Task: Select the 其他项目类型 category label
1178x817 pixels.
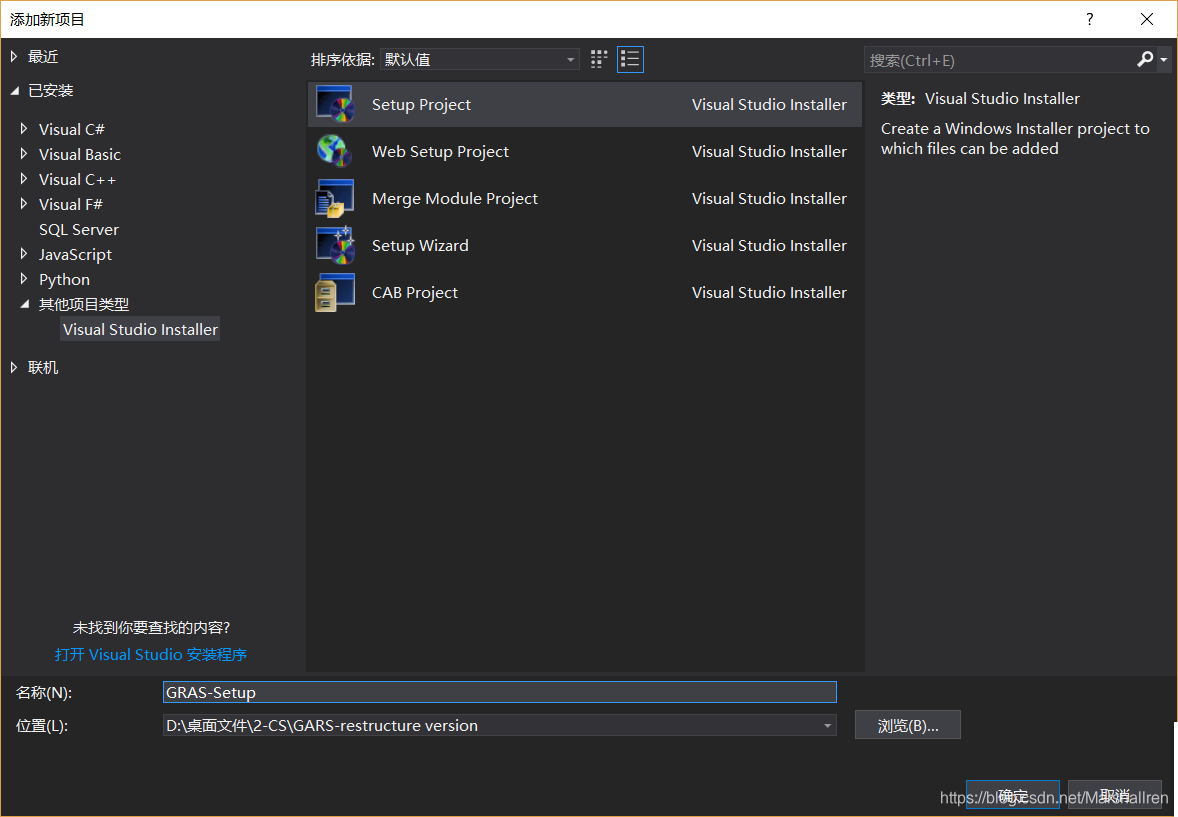Action: [84, 304]
